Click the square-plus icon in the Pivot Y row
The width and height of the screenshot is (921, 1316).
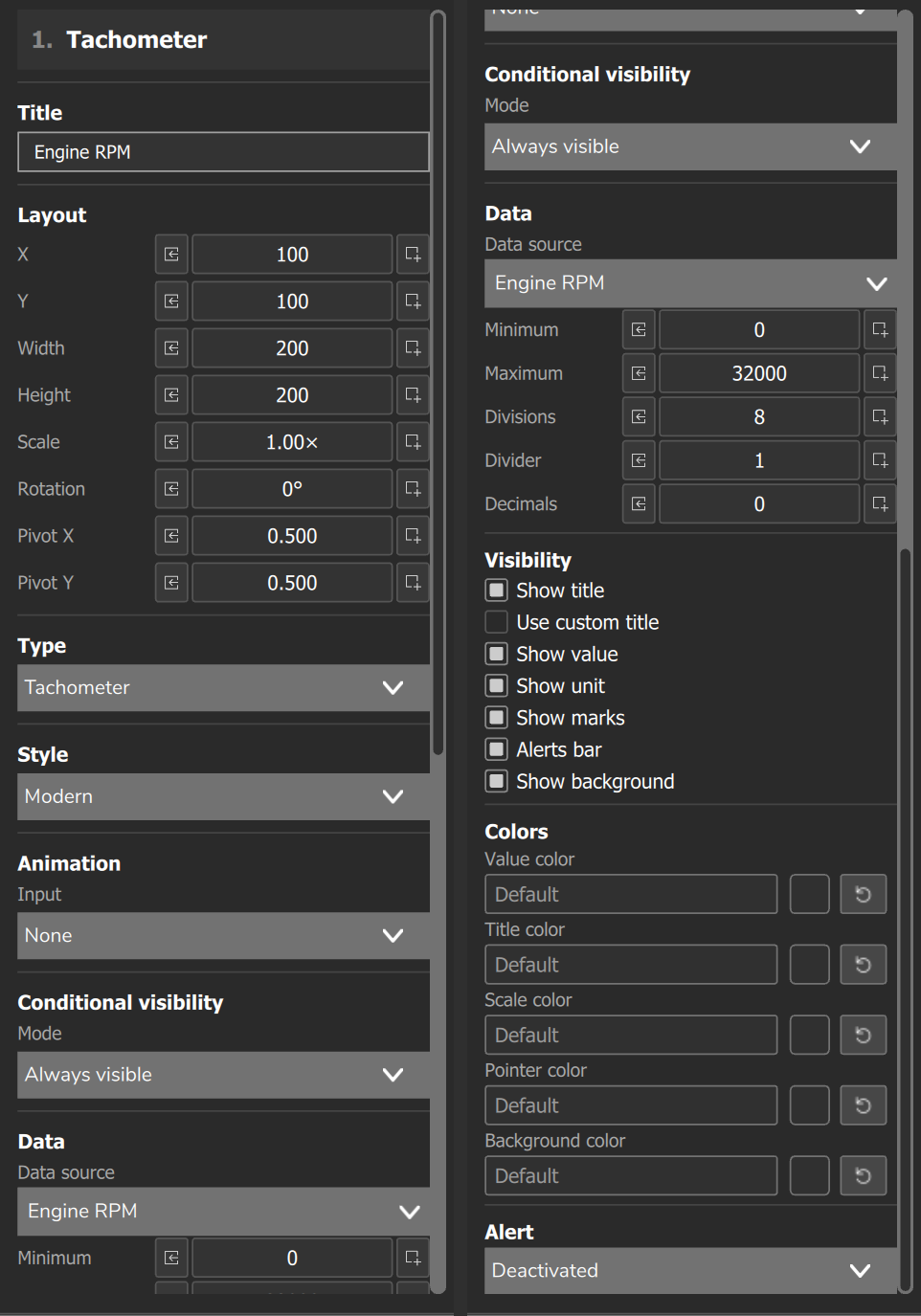[x=413, y=583]
